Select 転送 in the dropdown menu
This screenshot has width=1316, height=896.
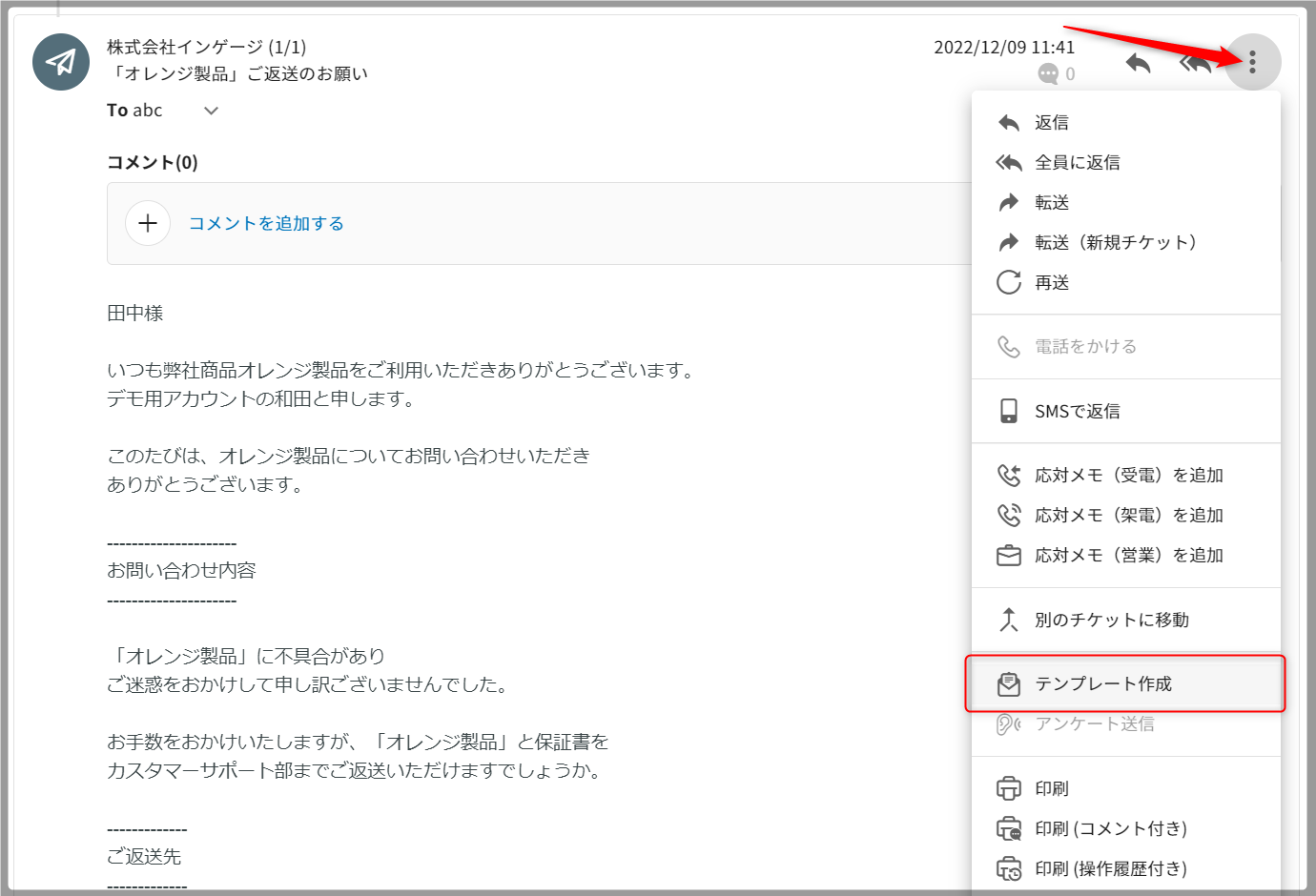[1052, 203]
